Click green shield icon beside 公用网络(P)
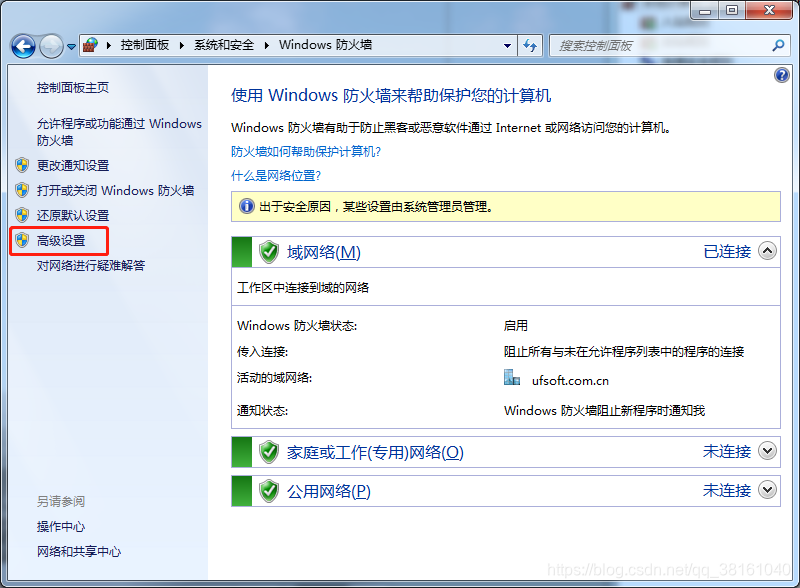The image size is (800, 588). click(x=268, y=491)
